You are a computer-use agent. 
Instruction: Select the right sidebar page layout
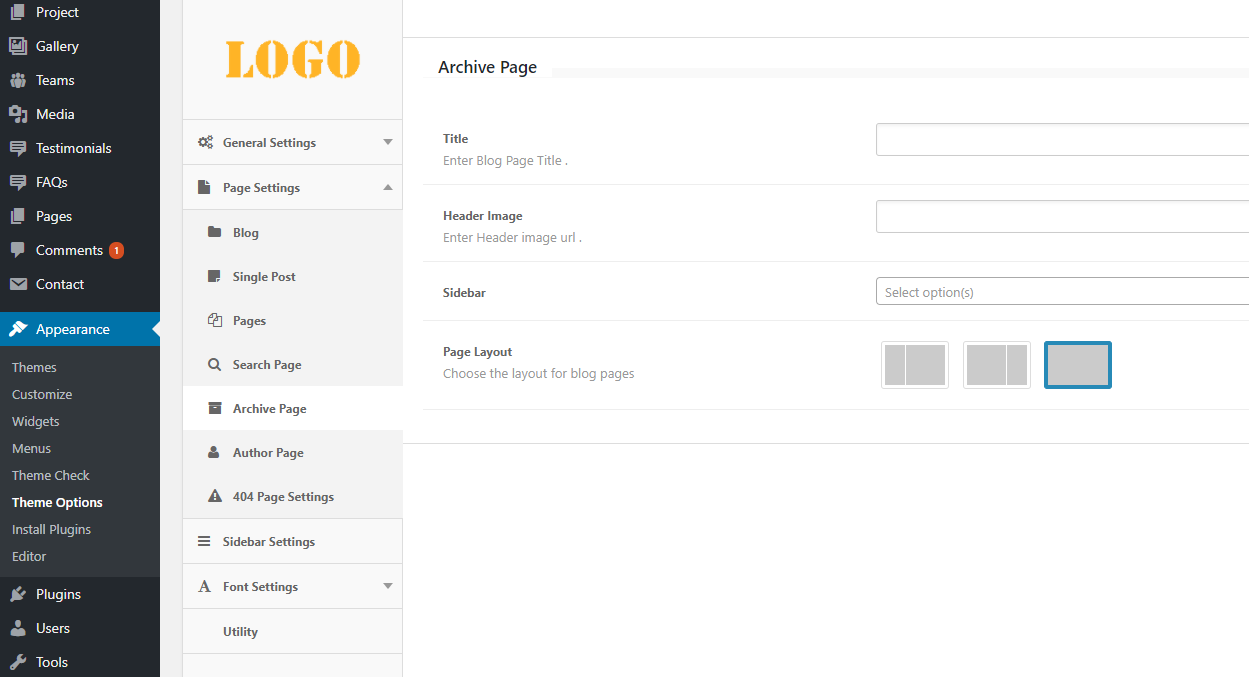[x=996, y=365]
